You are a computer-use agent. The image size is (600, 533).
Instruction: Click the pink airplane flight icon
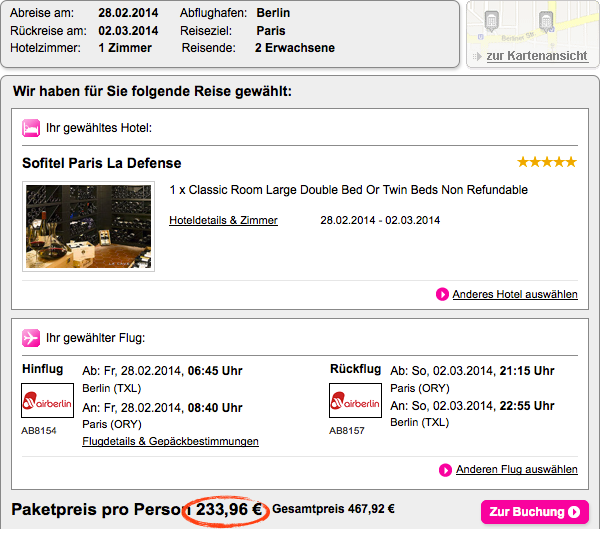(31, 338)
